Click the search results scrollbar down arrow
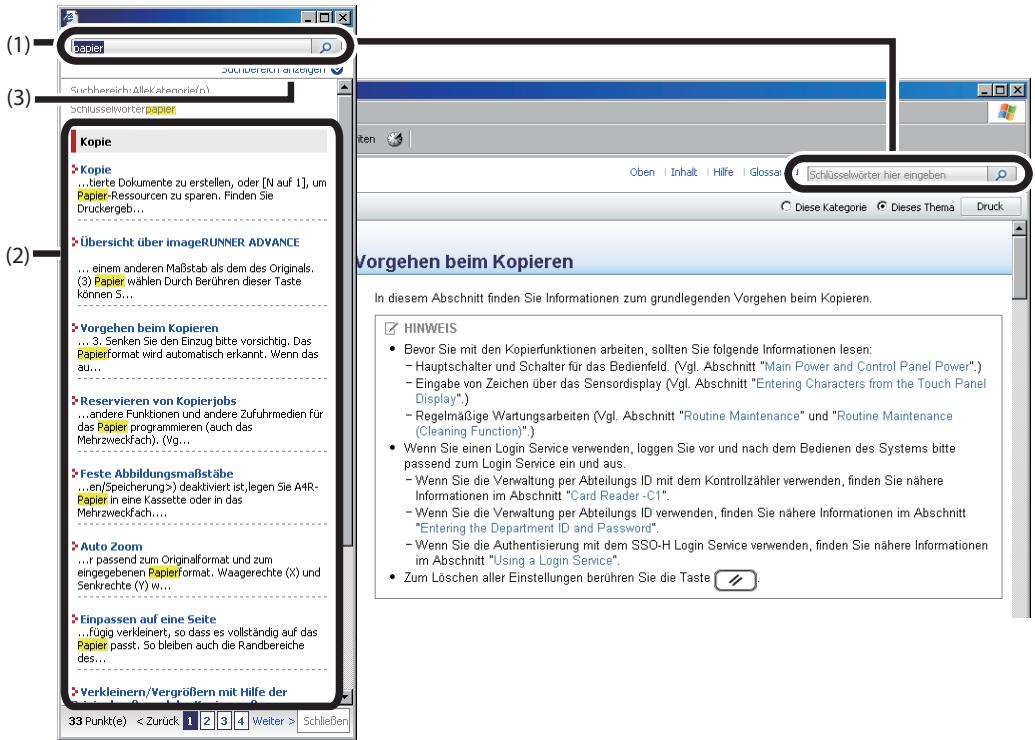The width and height of the screenshot is (1035, 740). 346,698
